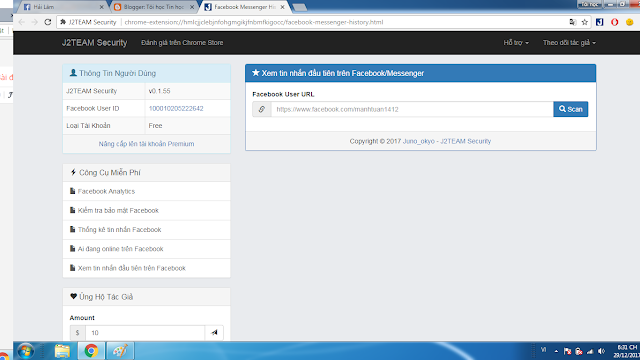This screenshot has height=360, width=640.
Task: Click the browser address bar URL
Action: (x=253, y=22)
